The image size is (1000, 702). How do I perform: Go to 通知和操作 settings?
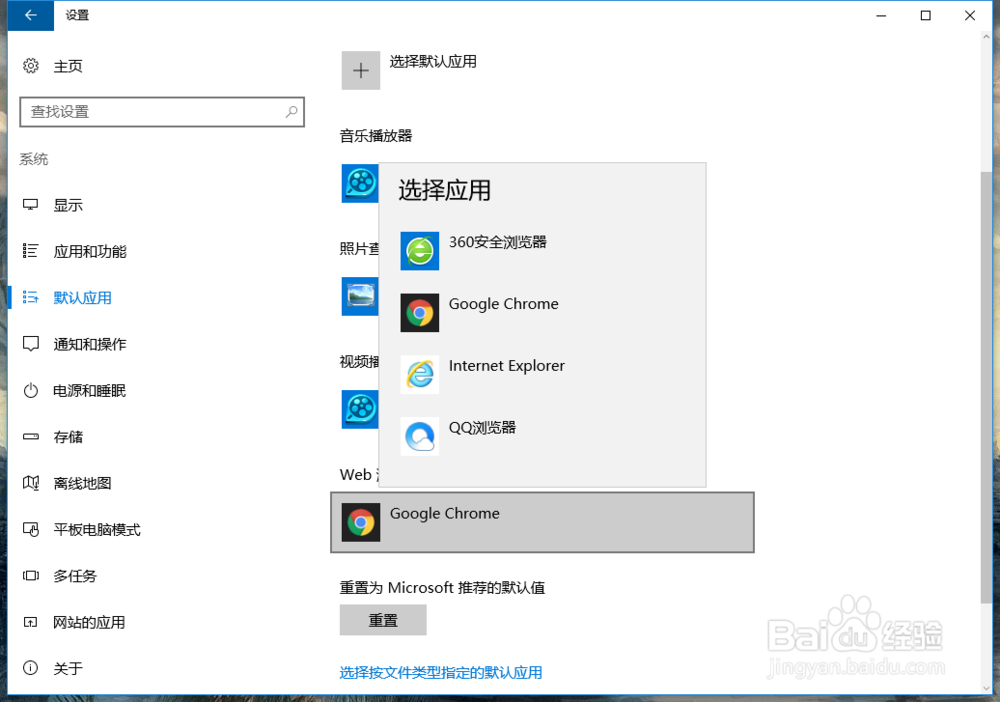(x=90, y=344)
